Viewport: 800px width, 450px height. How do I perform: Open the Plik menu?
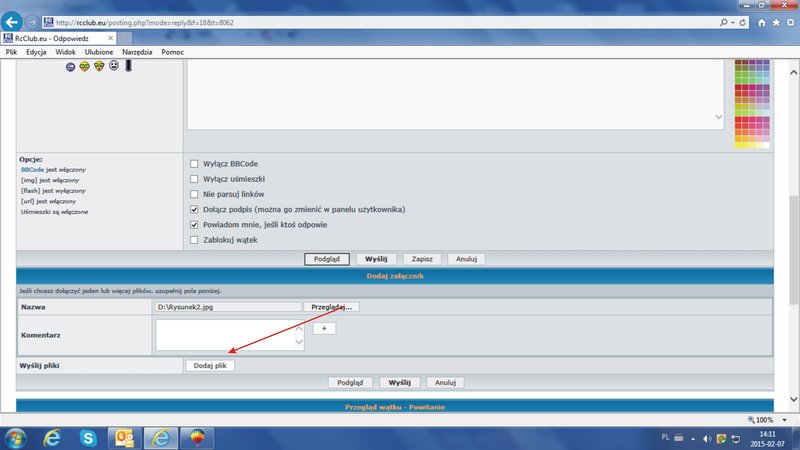click(x=11, y=52)
